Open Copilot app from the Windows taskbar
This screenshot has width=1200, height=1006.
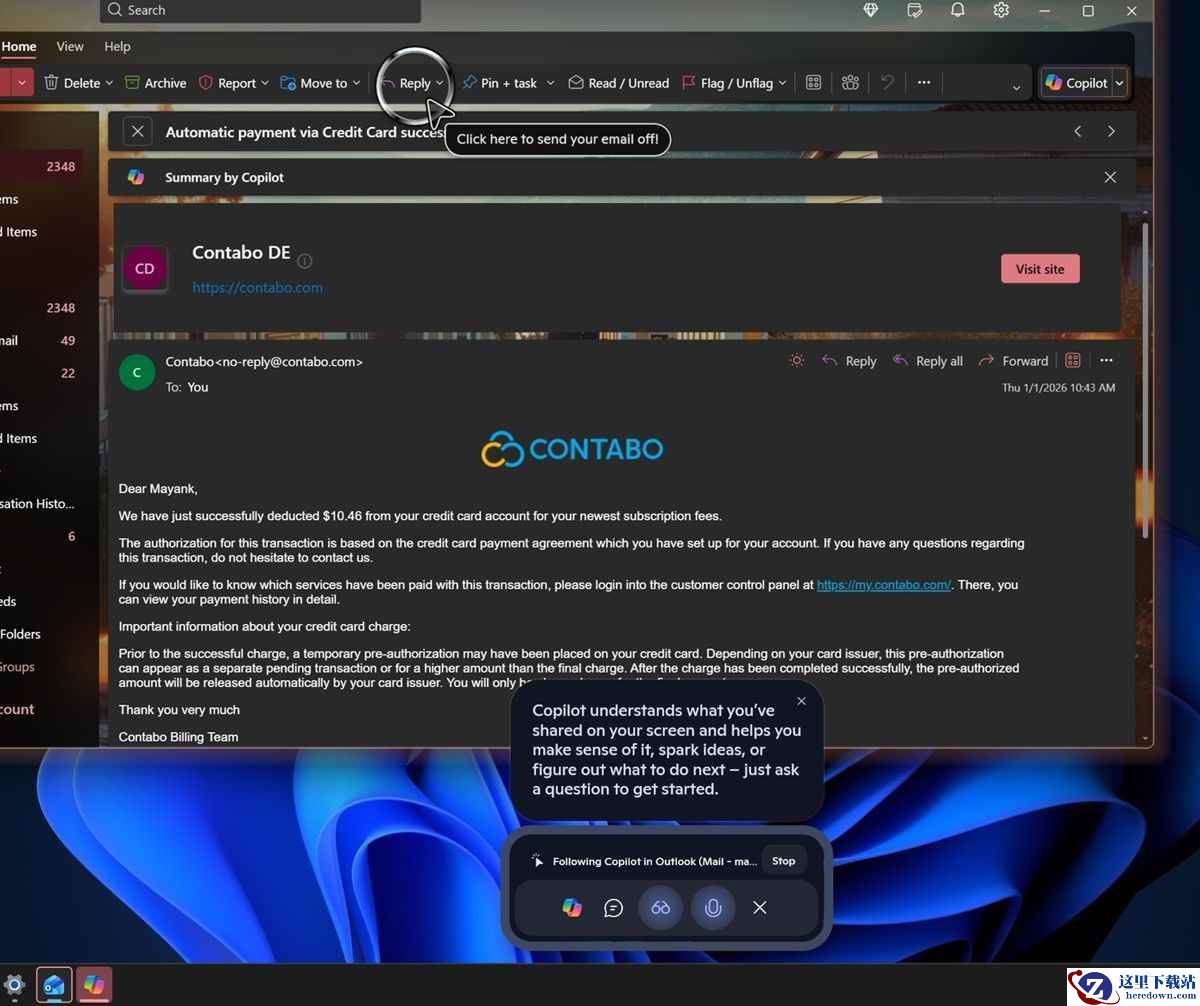[x=94, y=986]
